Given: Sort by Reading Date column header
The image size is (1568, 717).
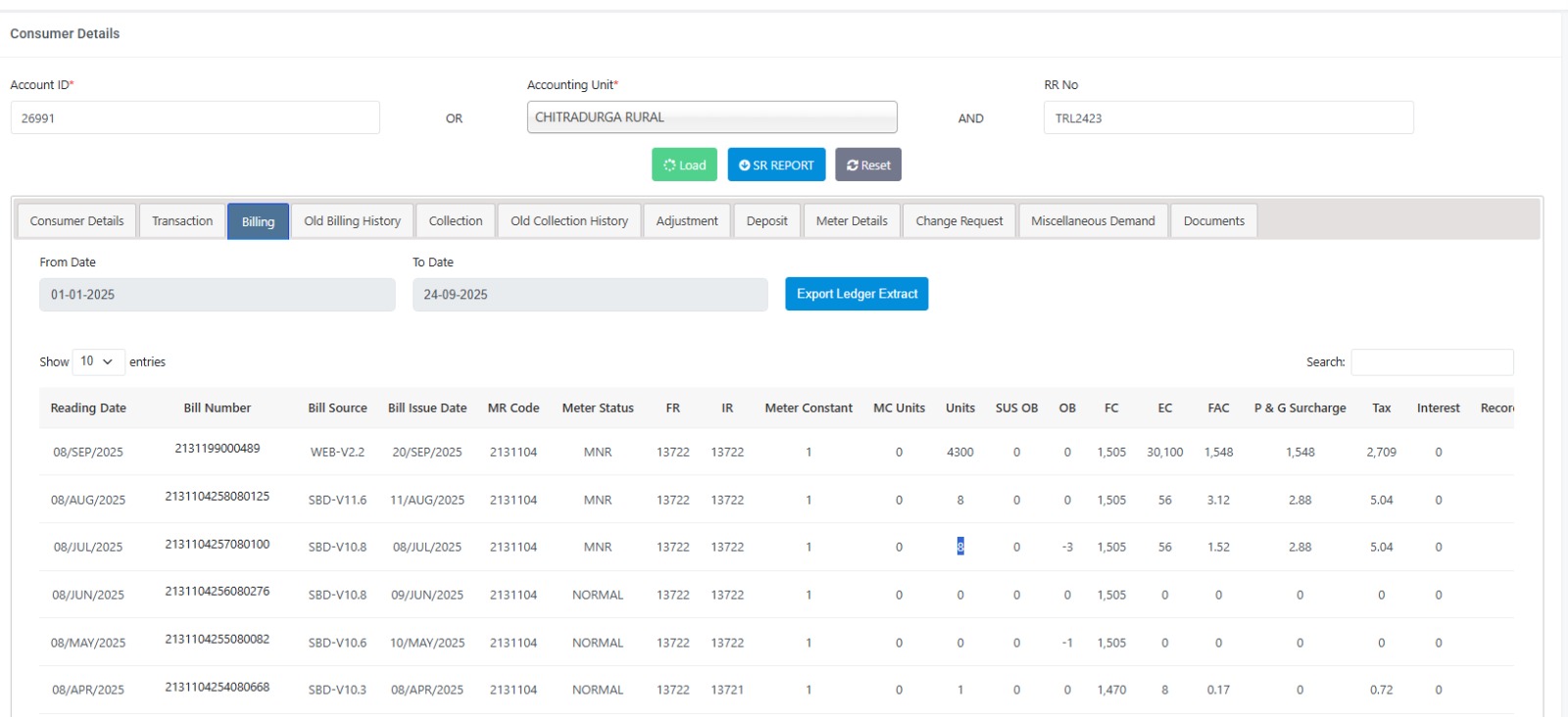Looking at the screenshot, I should point(88,408).
